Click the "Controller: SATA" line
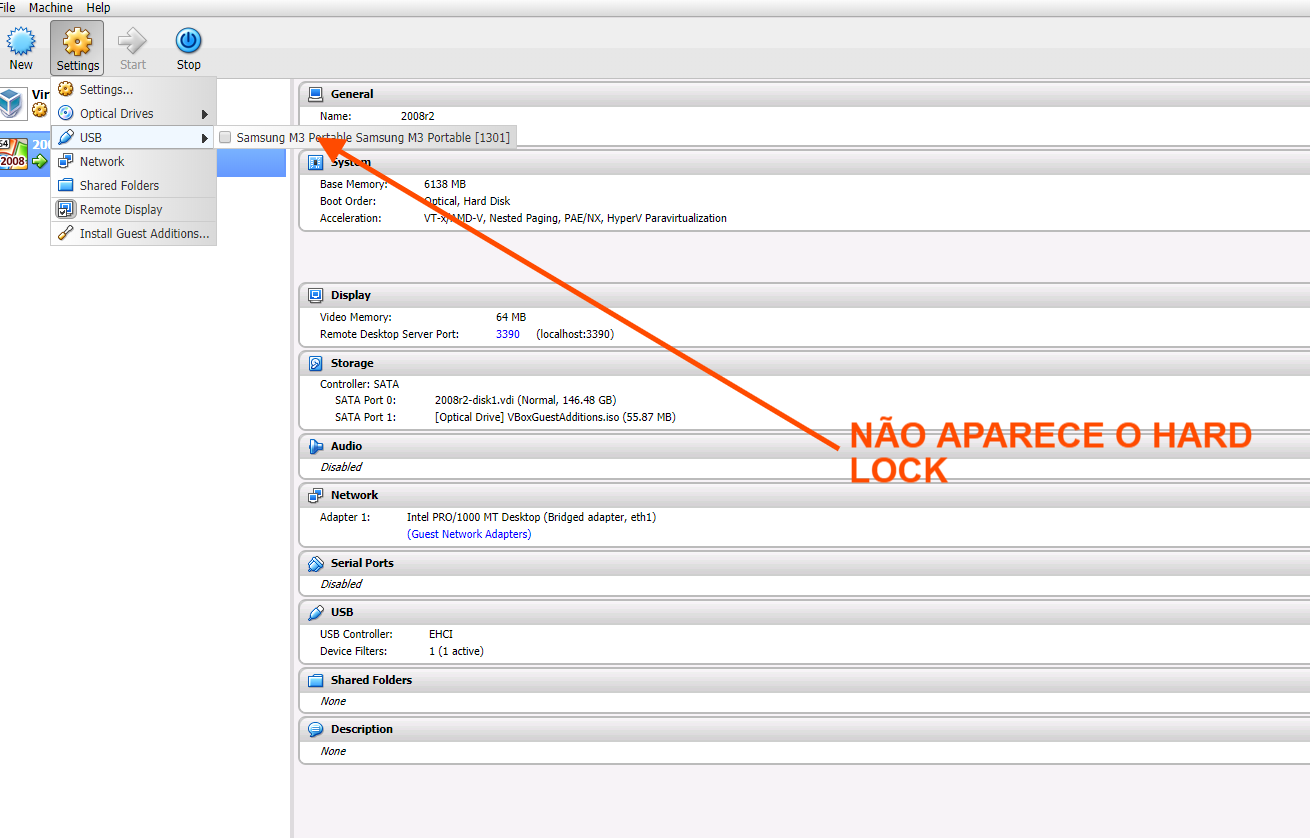 coord(359,384)
